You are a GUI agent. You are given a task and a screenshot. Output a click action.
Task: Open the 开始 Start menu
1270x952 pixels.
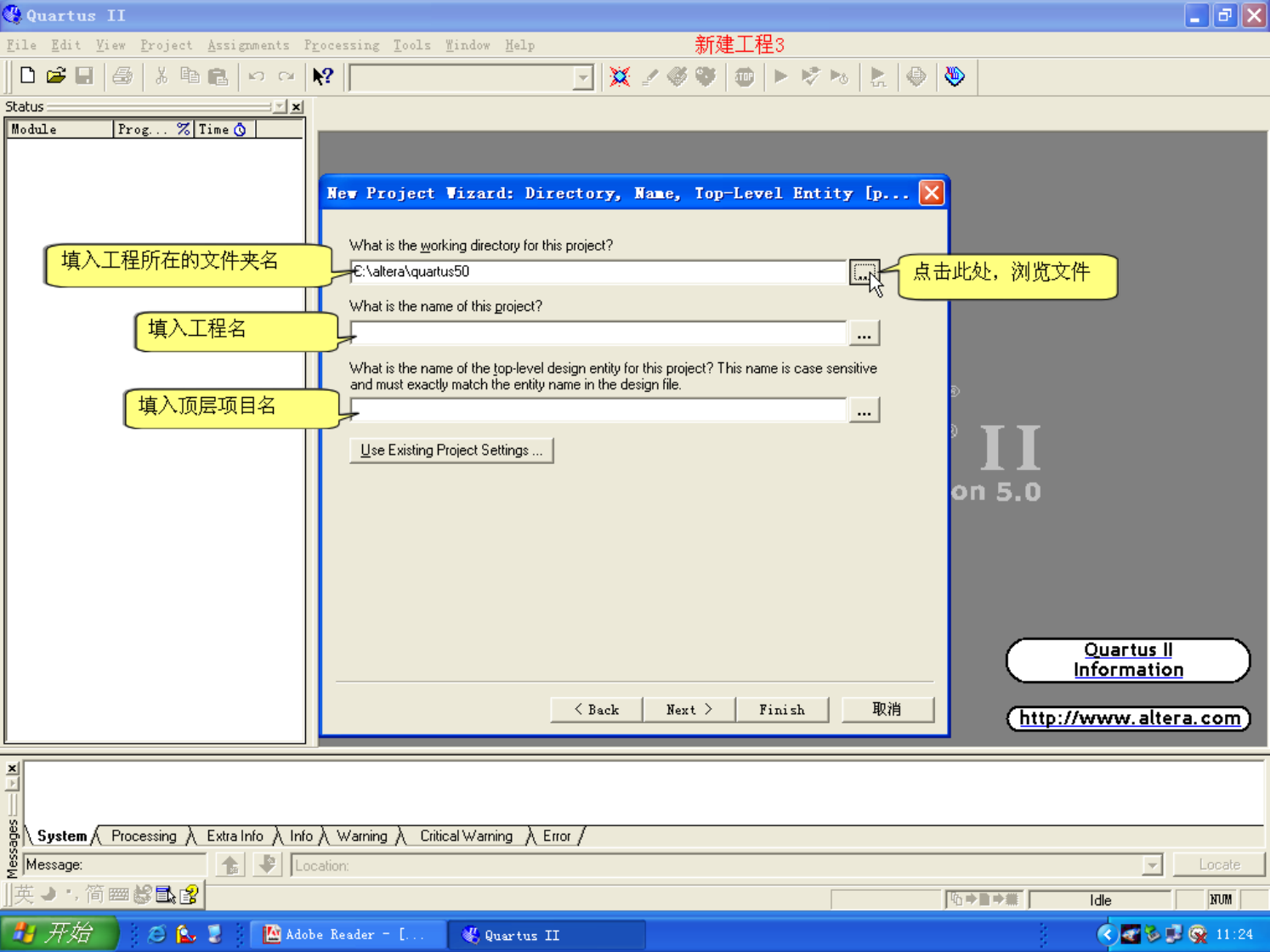click(58, 933)
